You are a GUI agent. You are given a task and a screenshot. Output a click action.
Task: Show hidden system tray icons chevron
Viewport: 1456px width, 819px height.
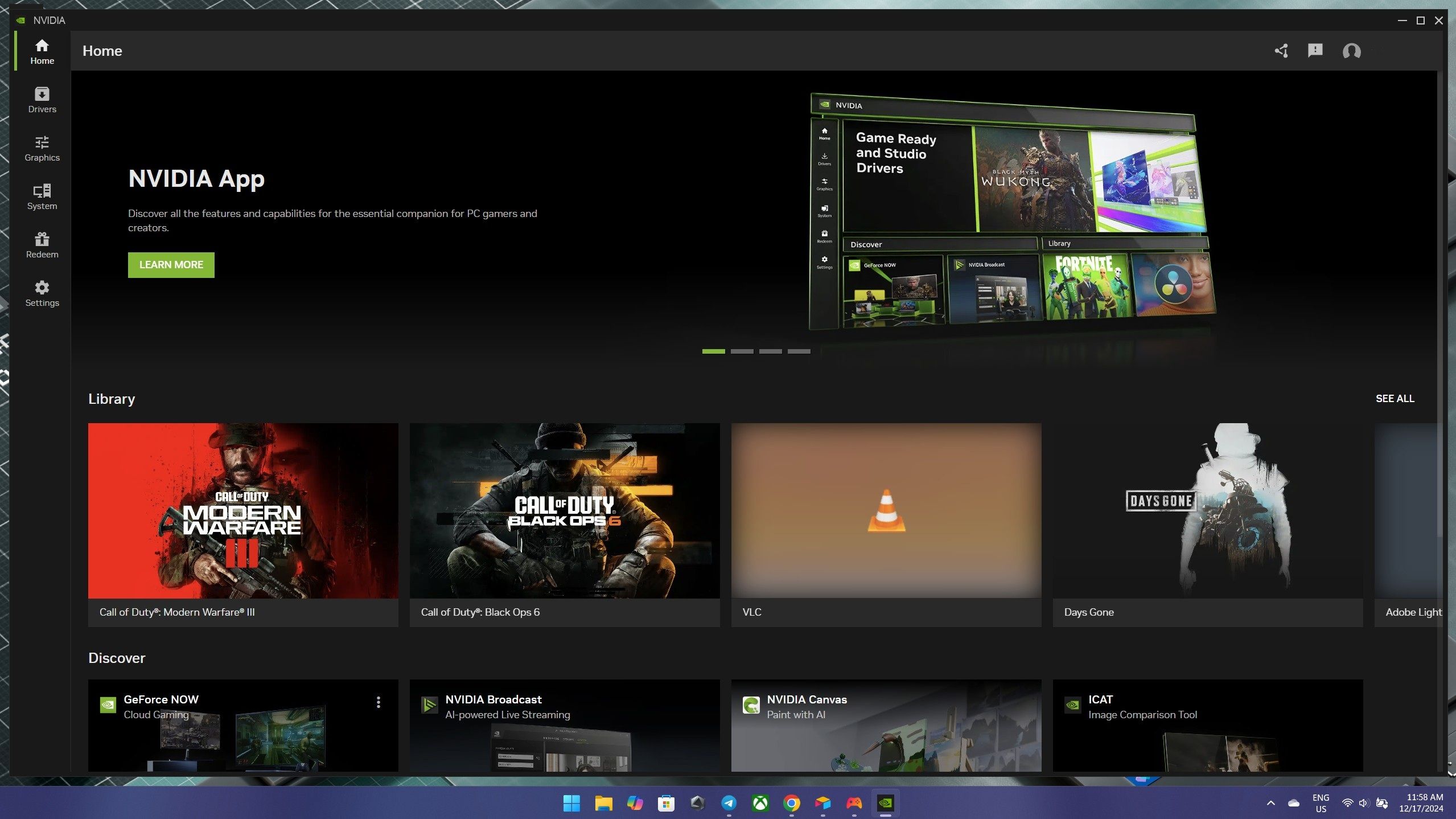pos(1270,803)
